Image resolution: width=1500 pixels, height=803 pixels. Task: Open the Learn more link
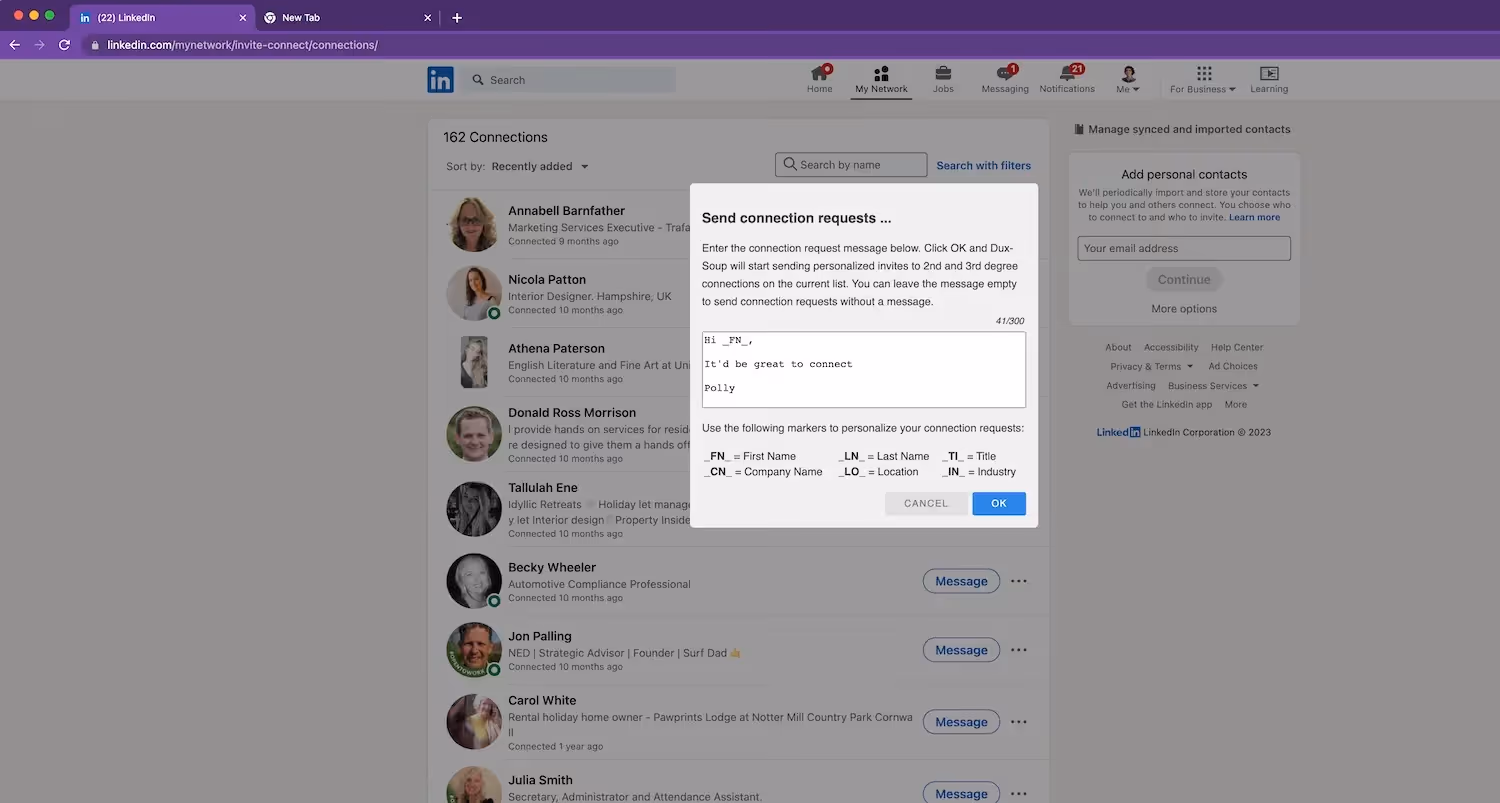pos(1254,217)
